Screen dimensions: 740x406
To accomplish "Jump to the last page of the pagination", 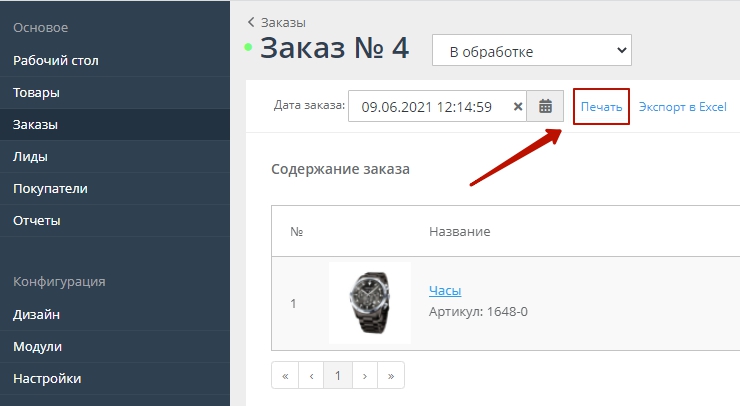I will pyautogui.click(x=391, y=376).
